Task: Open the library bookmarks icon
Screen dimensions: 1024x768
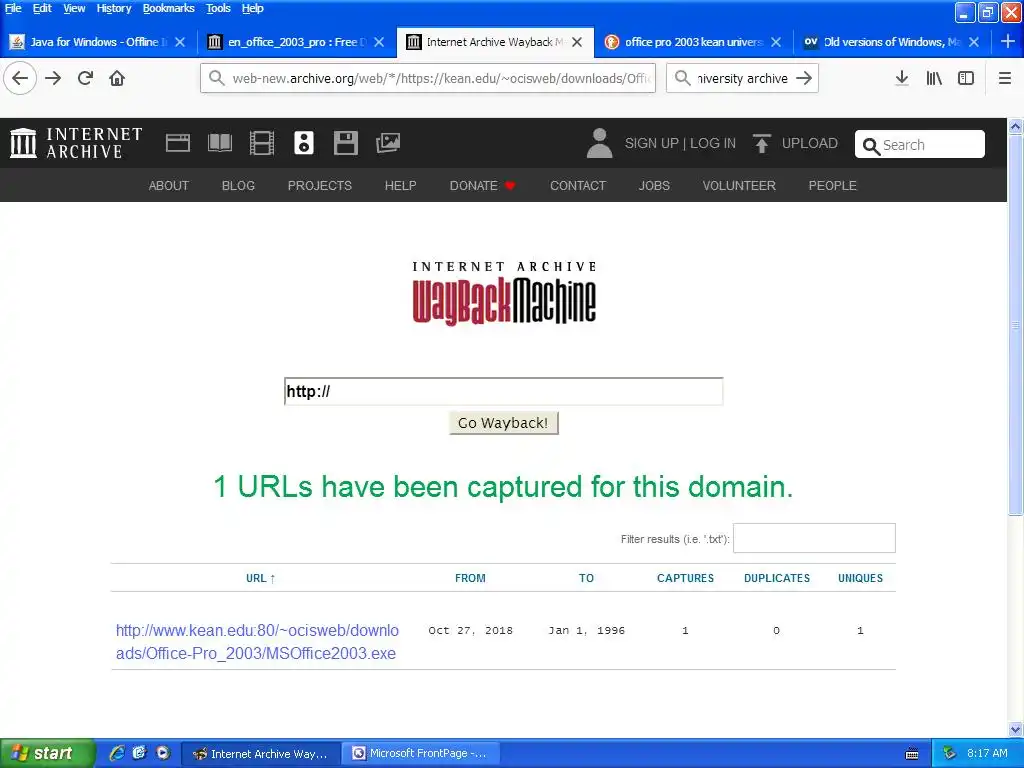Action: (934, 78)
